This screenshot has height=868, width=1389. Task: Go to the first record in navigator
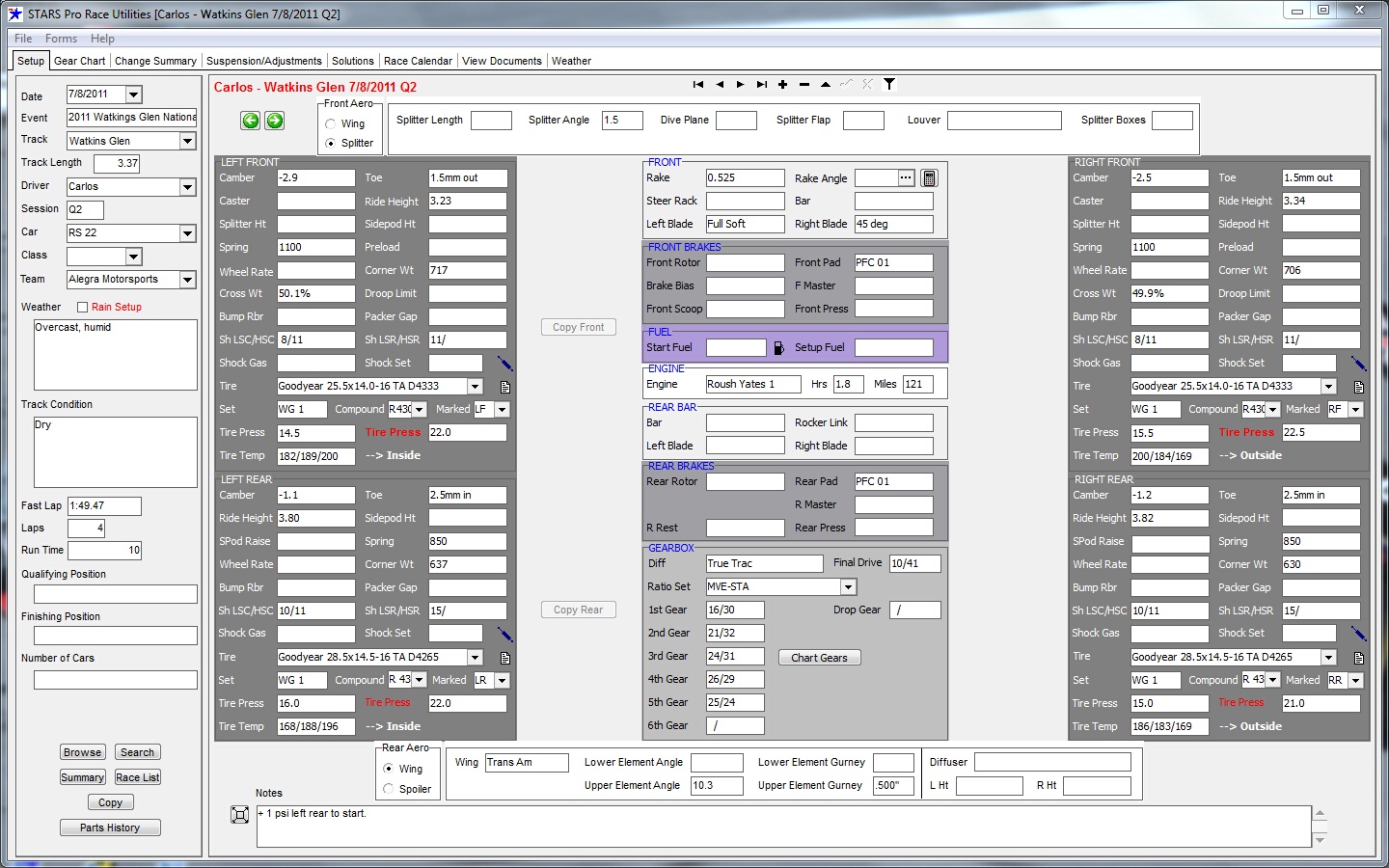[698, 85]
